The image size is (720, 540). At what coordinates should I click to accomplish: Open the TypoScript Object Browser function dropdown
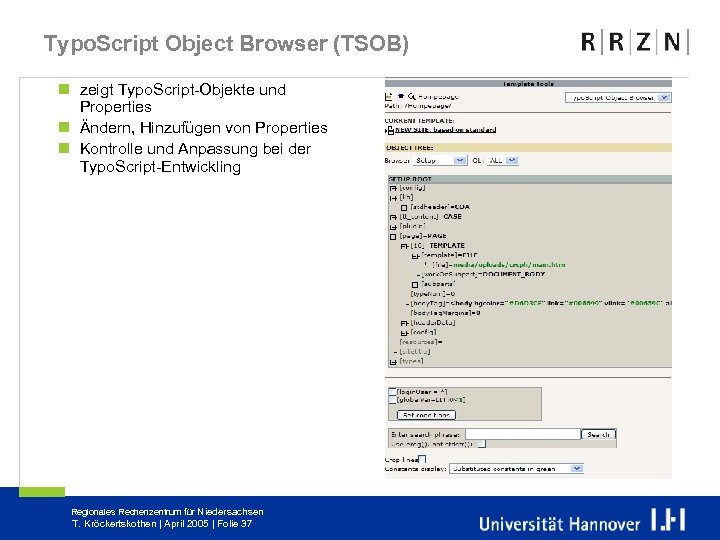tap(618, 97)
